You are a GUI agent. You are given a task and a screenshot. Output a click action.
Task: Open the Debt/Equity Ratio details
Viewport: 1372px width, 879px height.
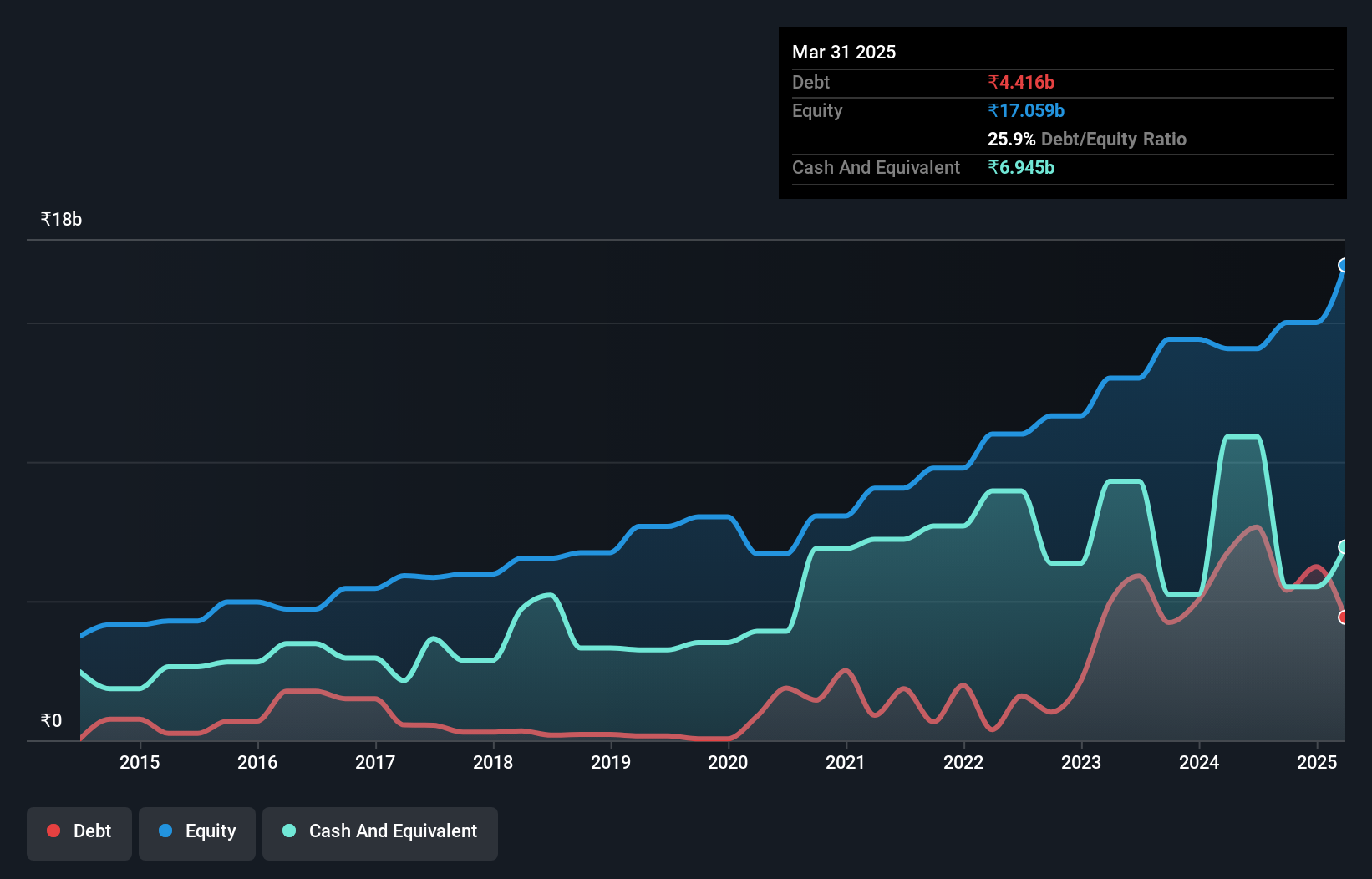[x=1086, y=139]
